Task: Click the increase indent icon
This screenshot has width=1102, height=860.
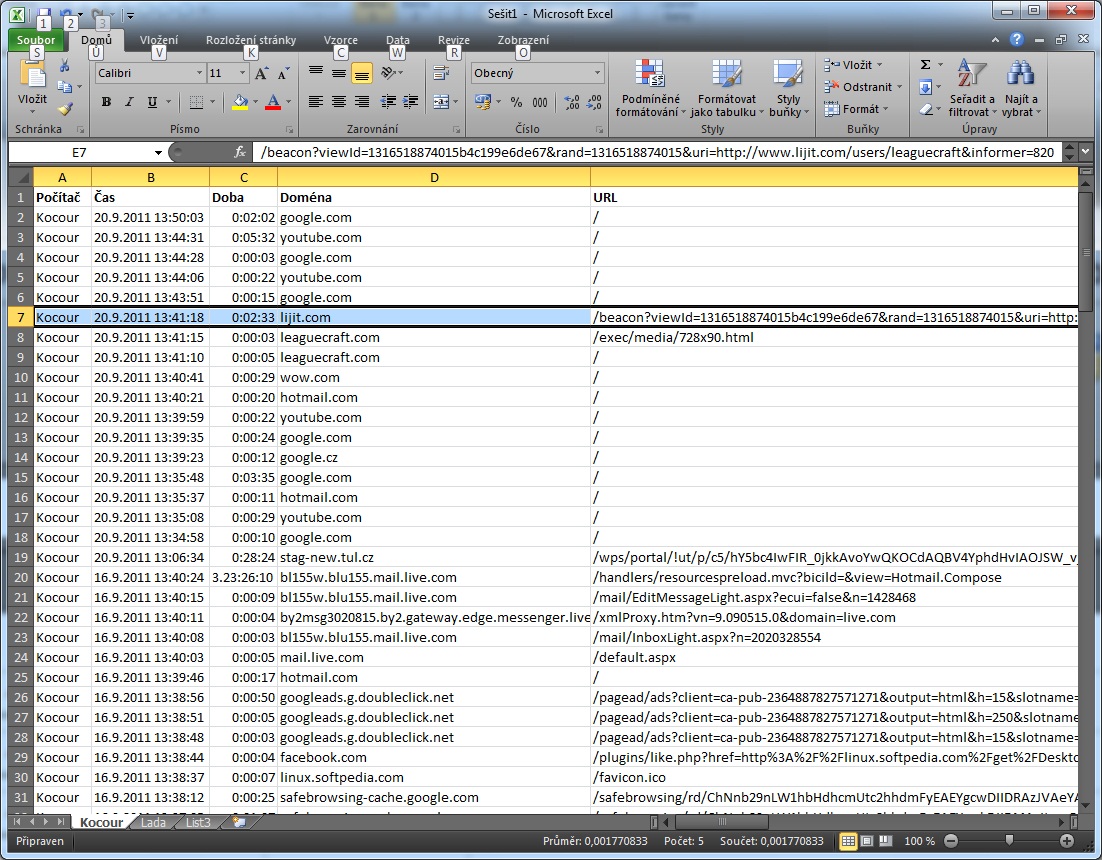Action: coord(410,102)
